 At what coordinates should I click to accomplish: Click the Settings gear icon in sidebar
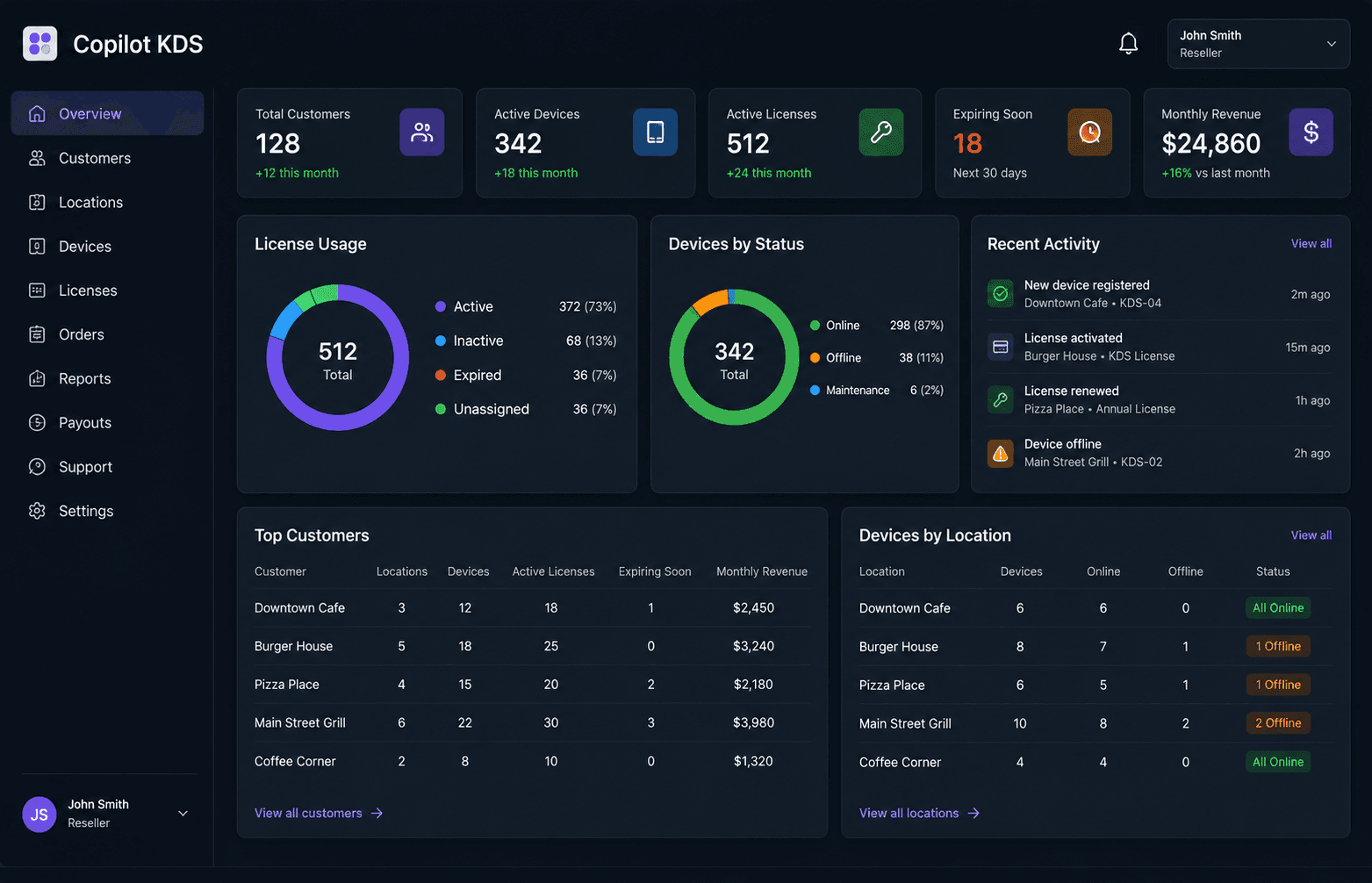coord(37,511)
